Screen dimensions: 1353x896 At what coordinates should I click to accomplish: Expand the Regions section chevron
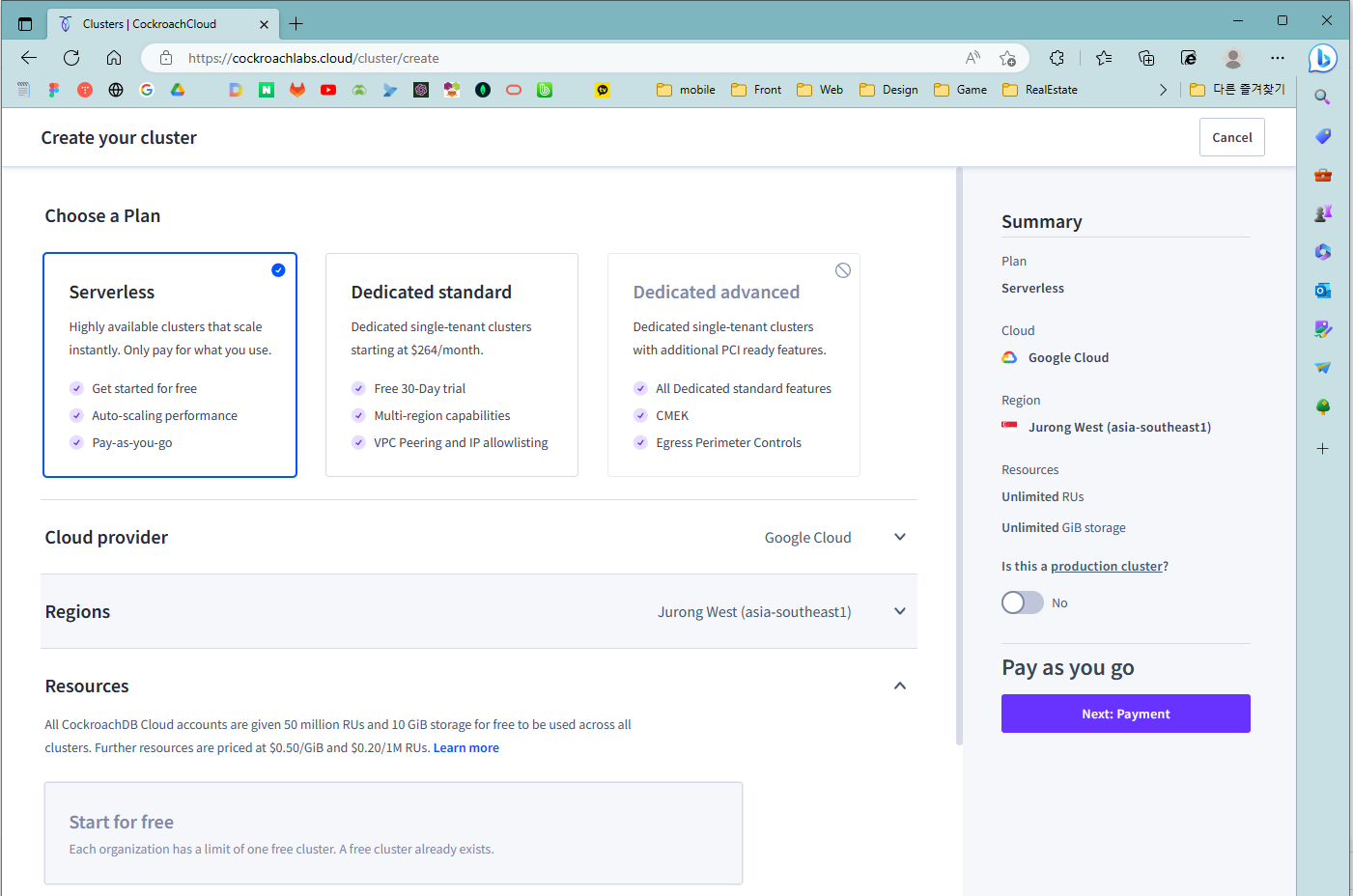coord(900,611)
